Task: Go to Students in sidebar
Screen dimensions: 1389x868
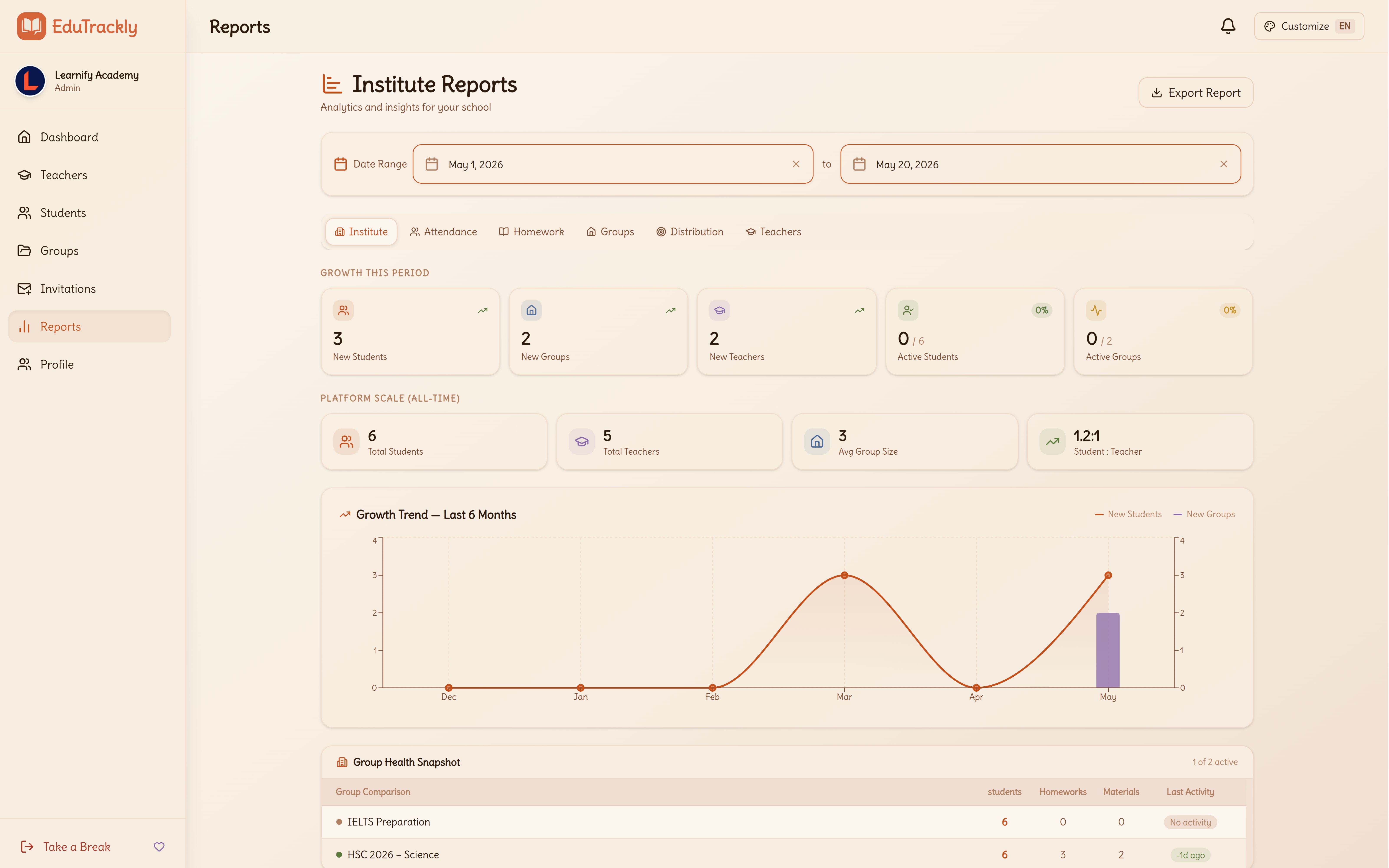Action: point(90,213)
